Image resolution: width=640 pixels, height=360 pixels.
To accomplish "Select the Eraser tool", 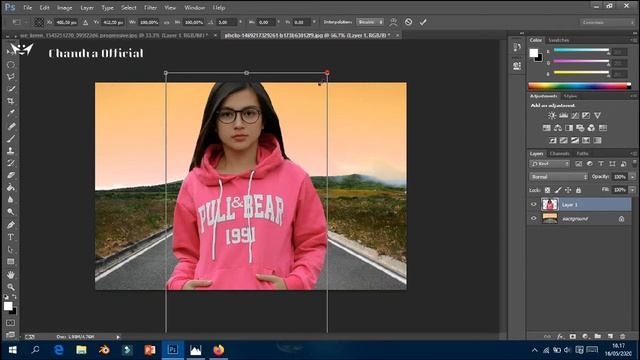I will 11,176.
